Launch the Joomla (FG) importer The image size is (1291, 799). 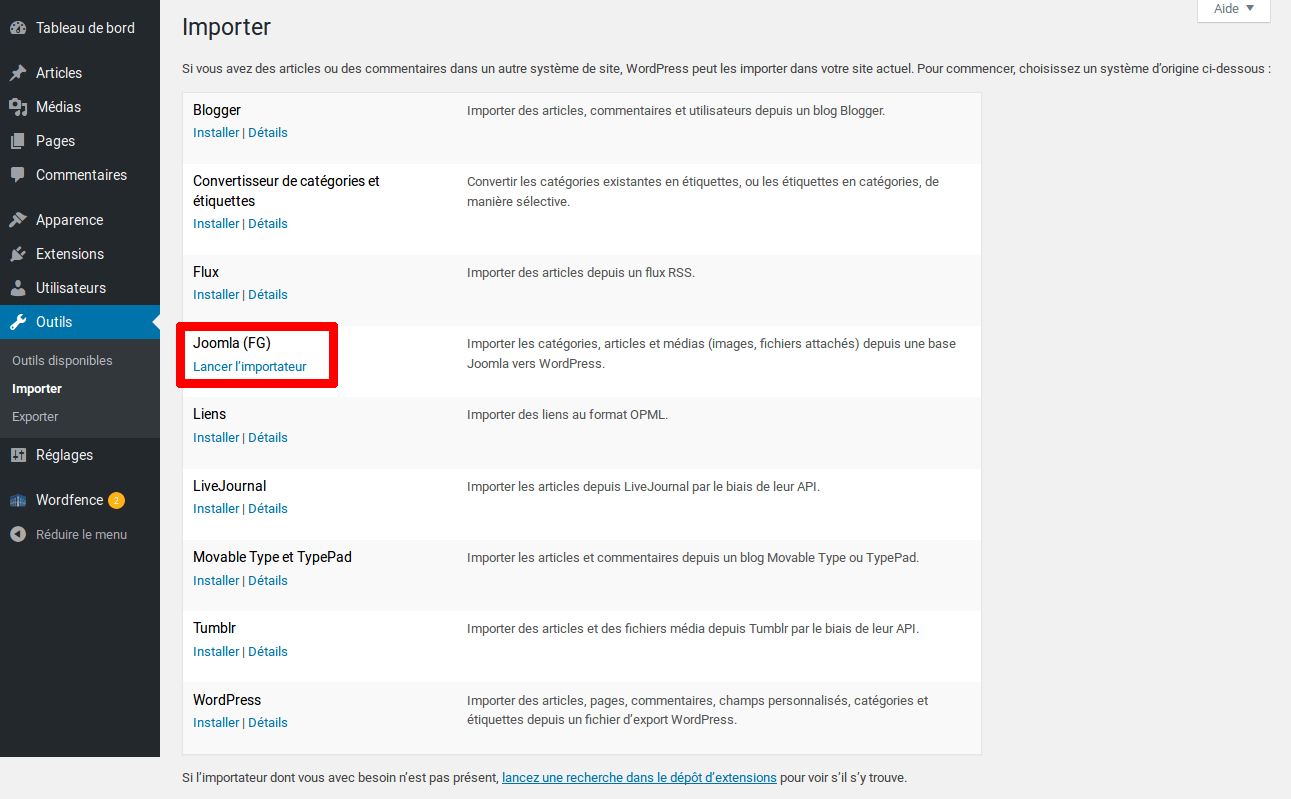(249, 366)
